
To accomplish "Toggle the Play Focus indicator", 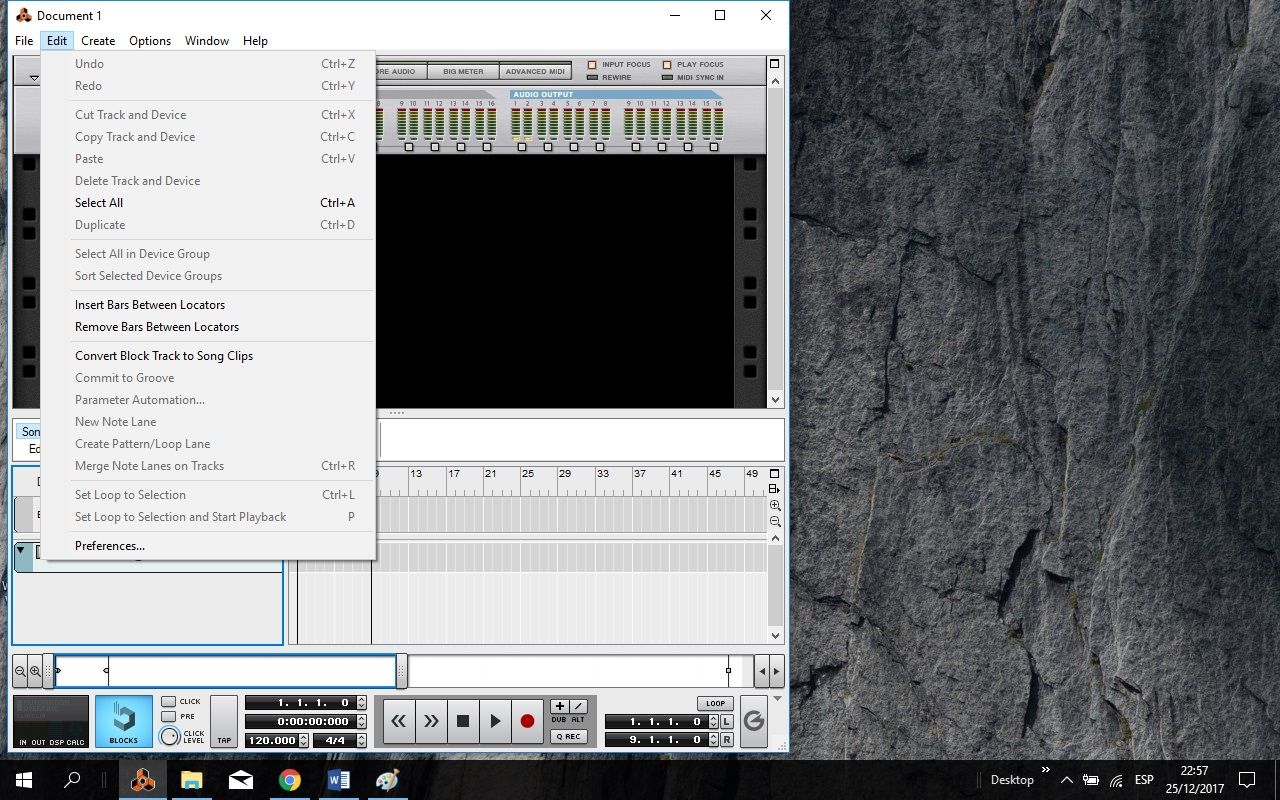I will [667, 65].
